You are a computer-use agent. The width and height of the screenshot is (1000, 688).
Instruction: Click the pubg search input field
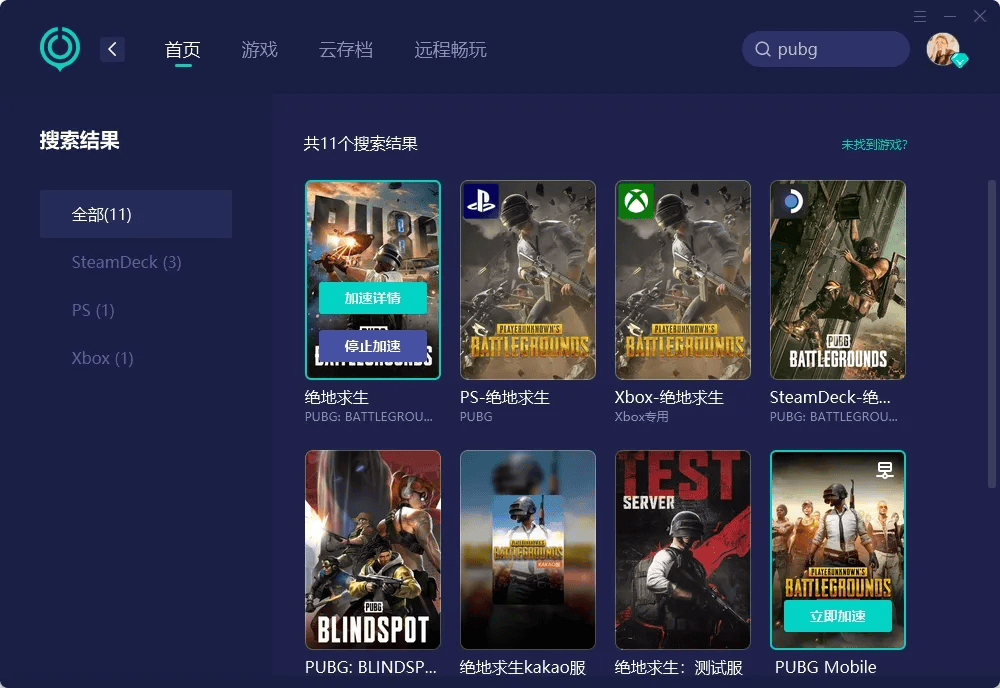click(826, 49)
